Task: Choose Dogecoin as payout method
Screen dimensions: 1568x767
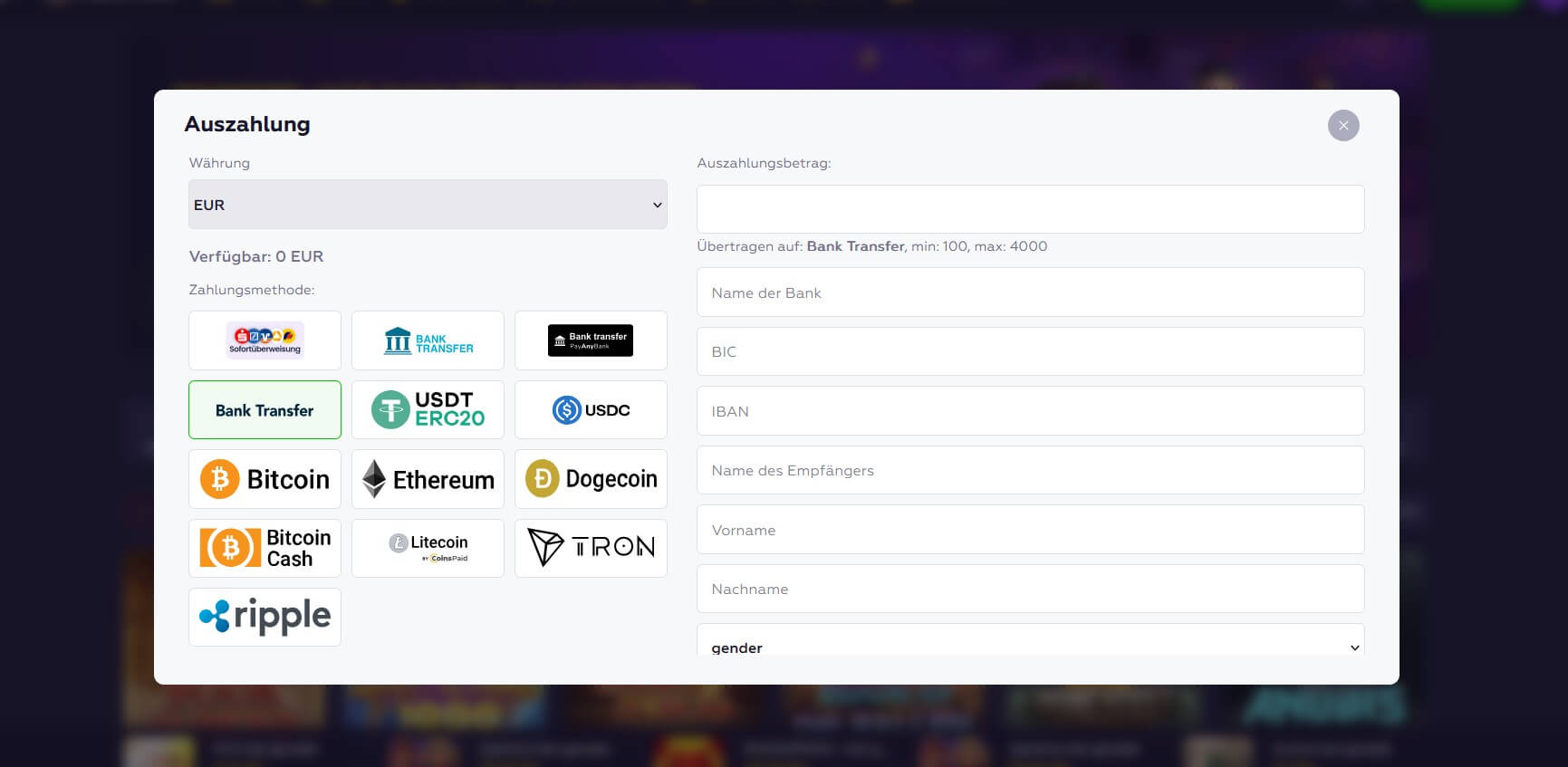Action: [x=591, y=479]
